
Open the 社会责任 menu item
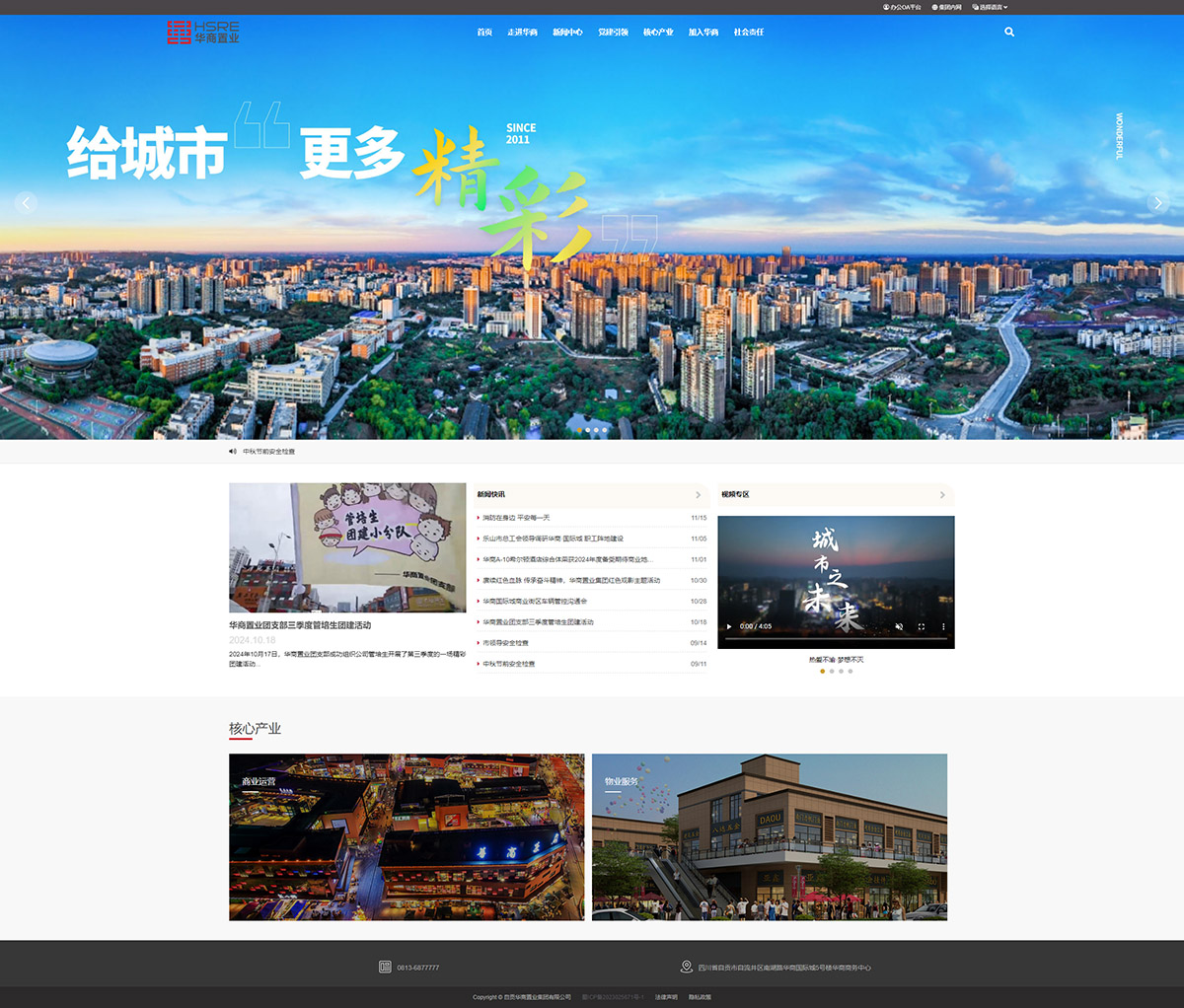tap(749, 33)
